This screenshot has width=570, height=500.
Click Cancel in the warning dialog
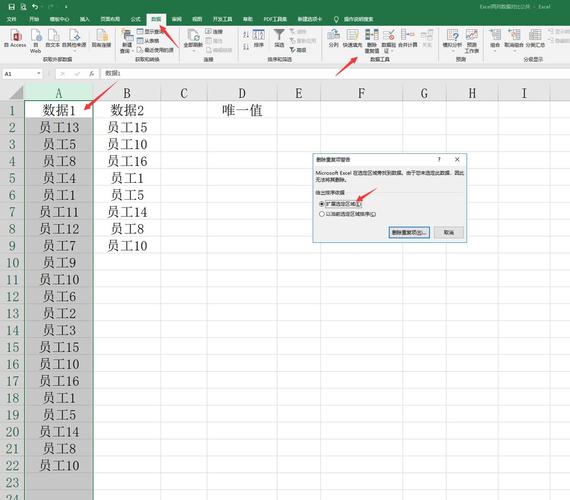pyautogui.click(x=449, y=232)
